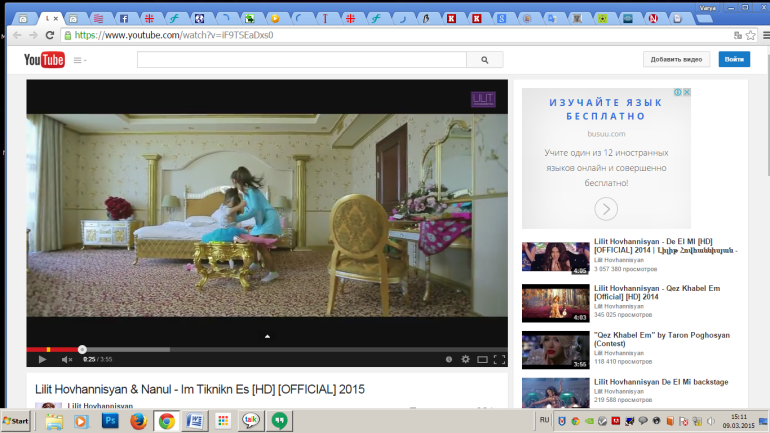The width and height of the screenshot is (770, 433).
Task: Open Microsoft Word from the taskbar
Action: [x=195, y=421]
